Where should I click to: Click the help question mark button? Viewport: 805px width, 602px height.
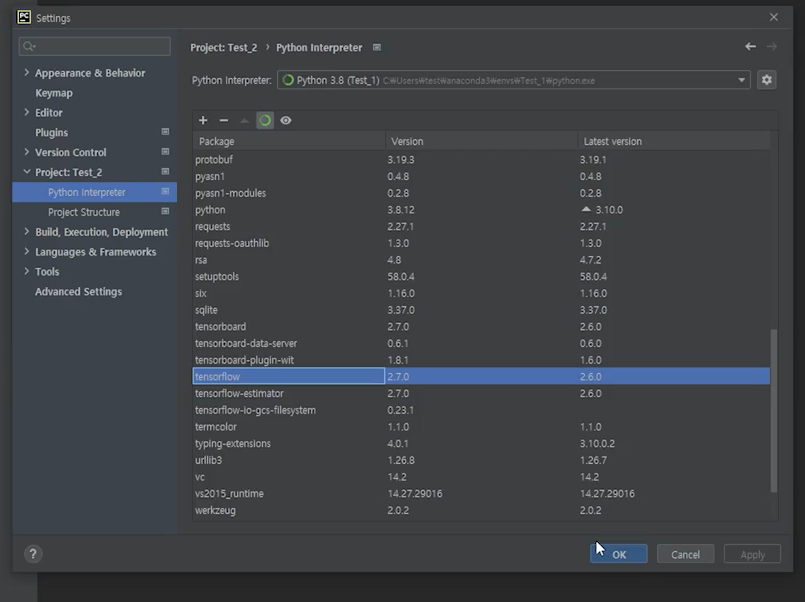coord(33,554)
